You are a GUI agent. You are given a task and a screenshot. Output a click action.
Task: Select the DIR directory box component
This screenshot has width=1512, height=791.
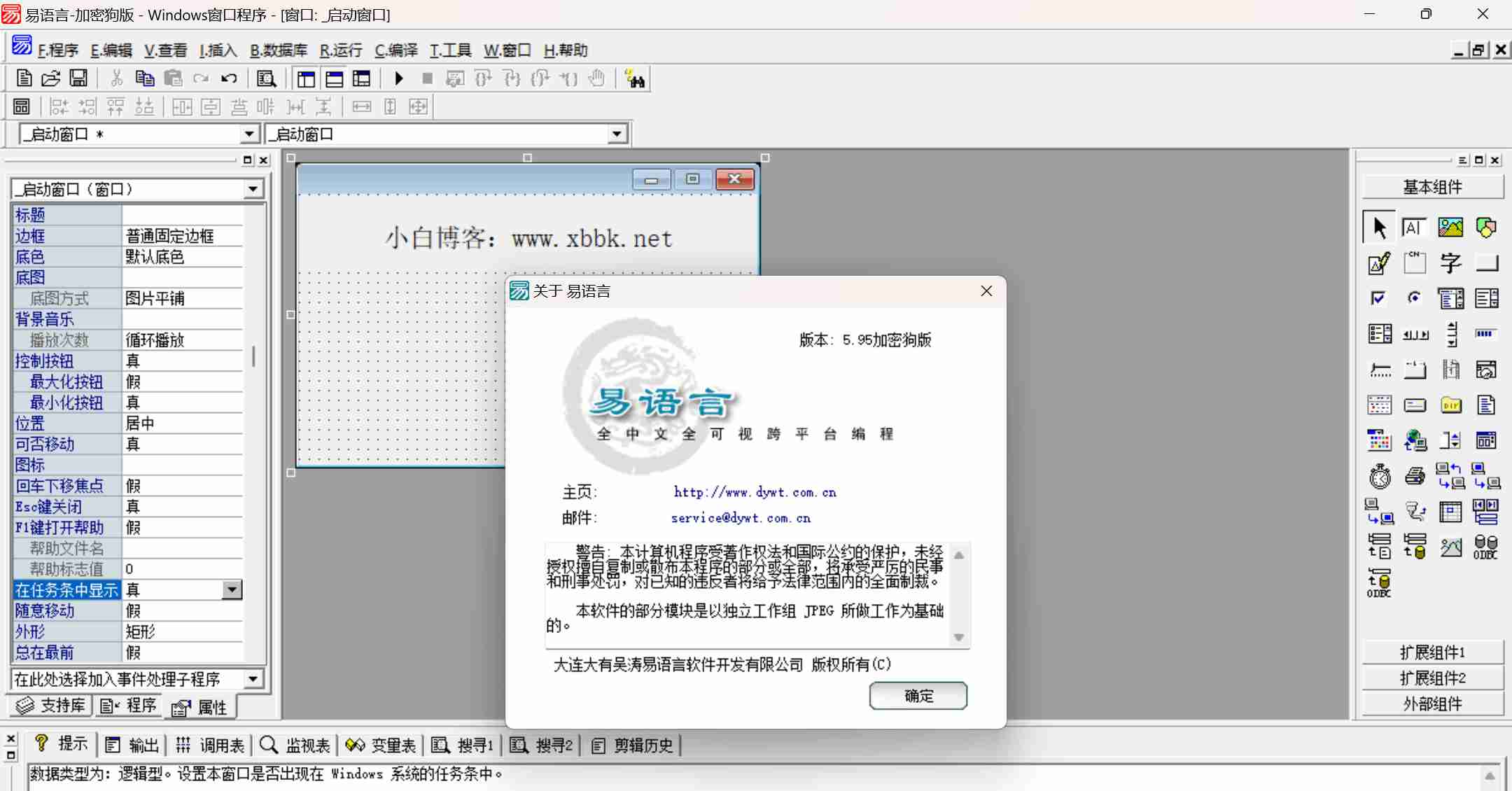(x=1450, y=405)
